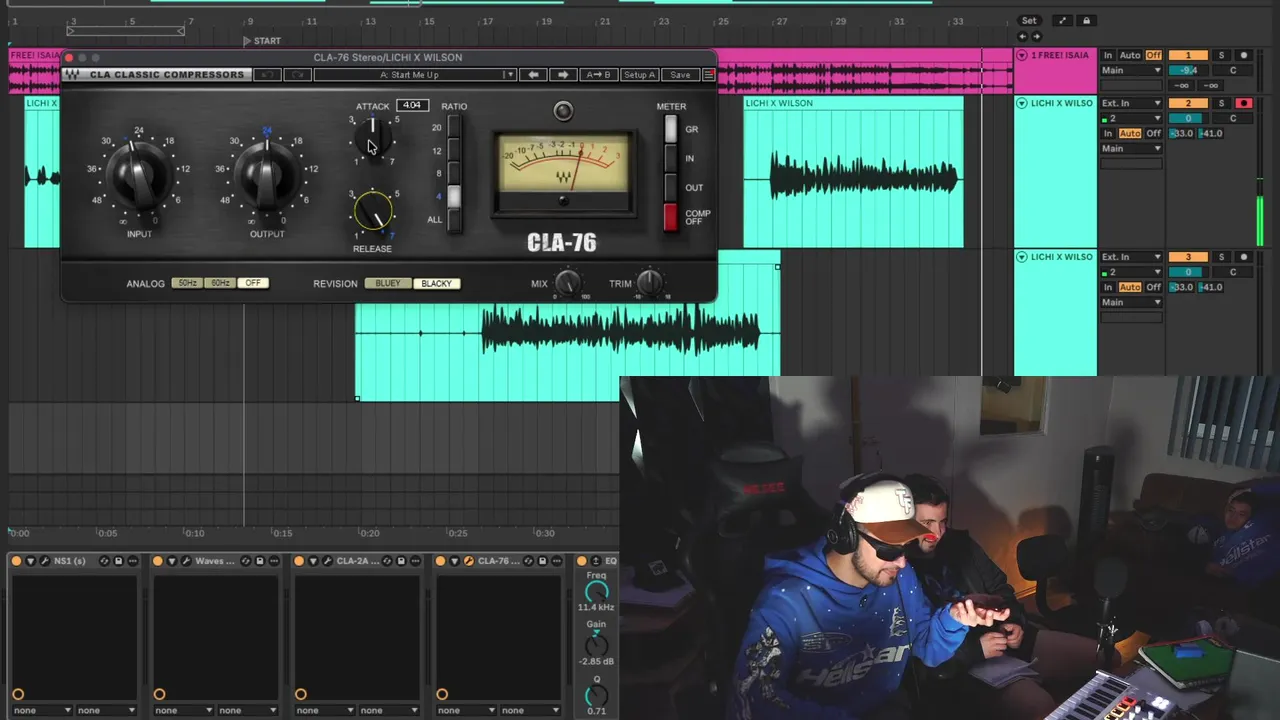This screenshot has width=1280, height=720.
Task: Click Save button in CLA-76
Action: [680, 75]
